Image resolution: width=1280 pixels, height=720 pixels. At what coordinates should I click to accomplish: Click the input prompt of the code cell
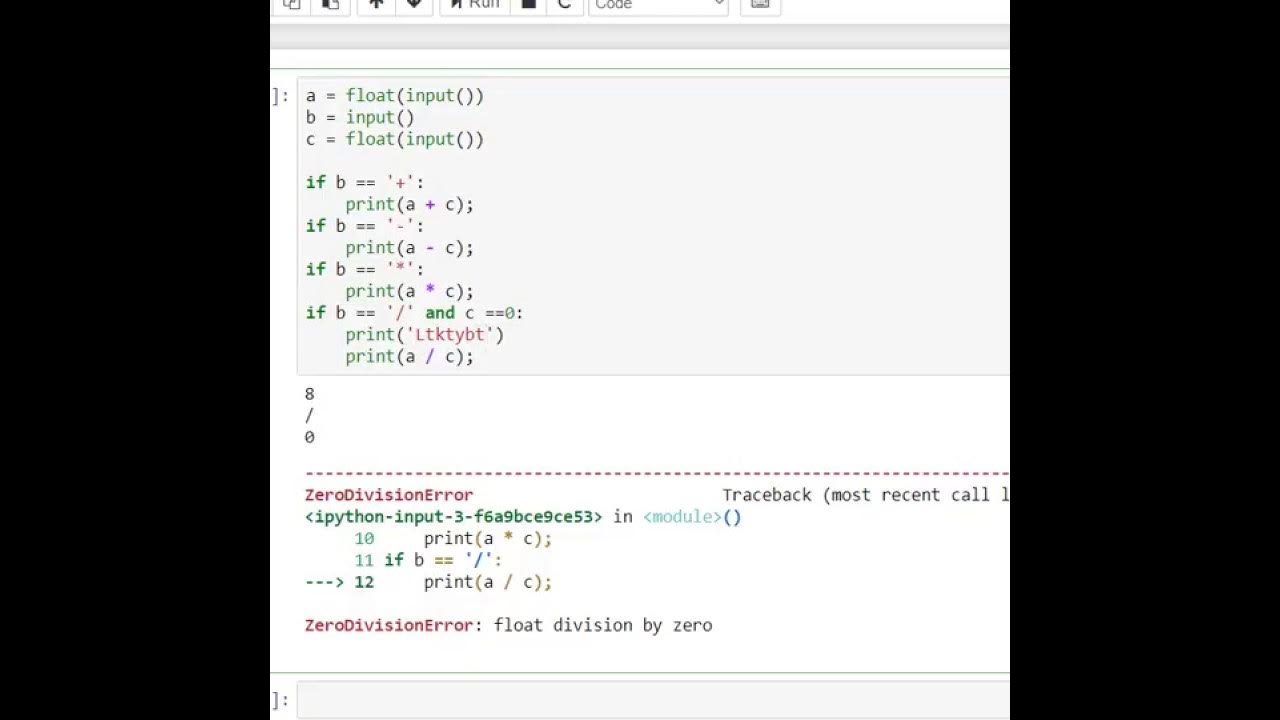pyautogui.click(x=281, y=96)
